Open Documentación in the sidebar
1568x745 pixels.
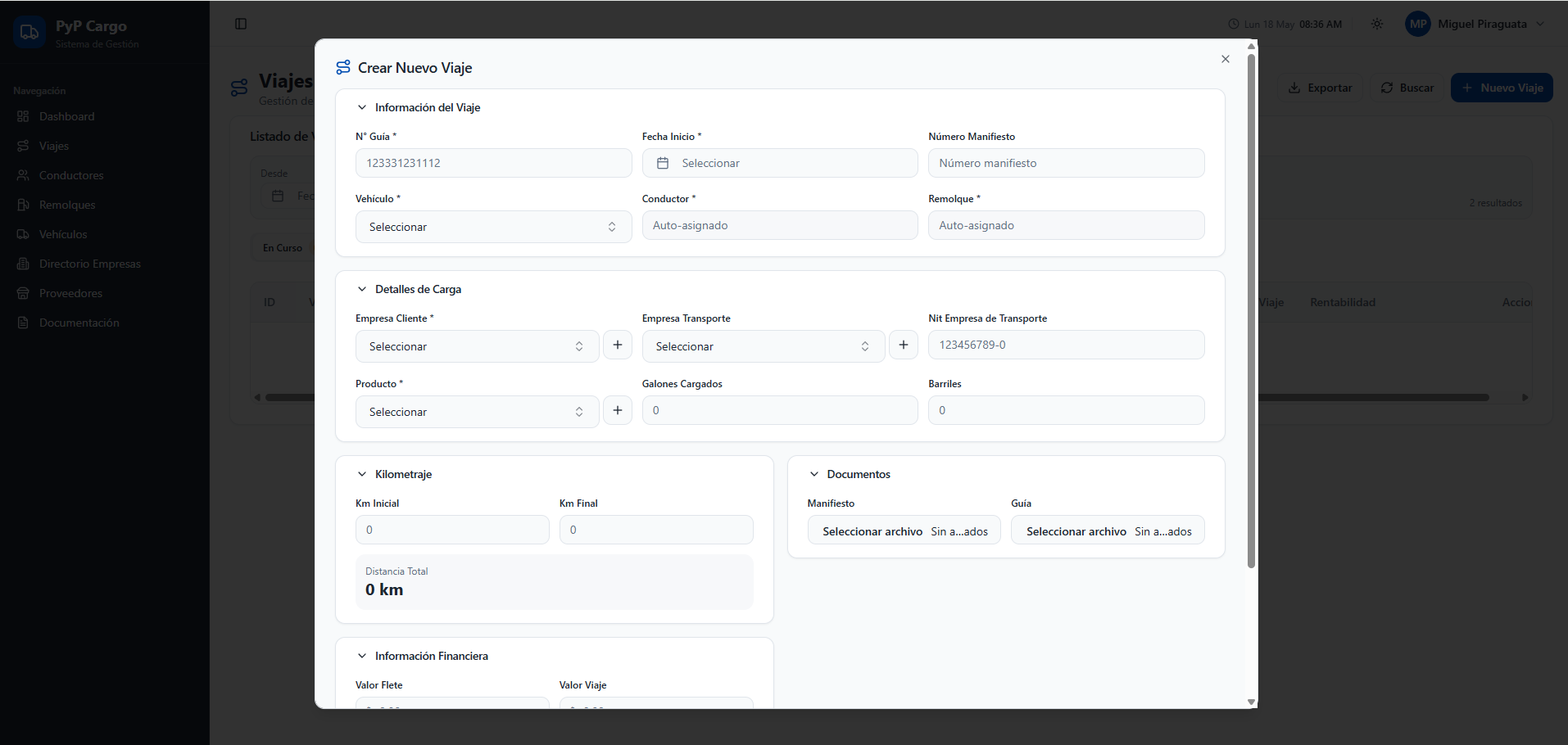105,323
